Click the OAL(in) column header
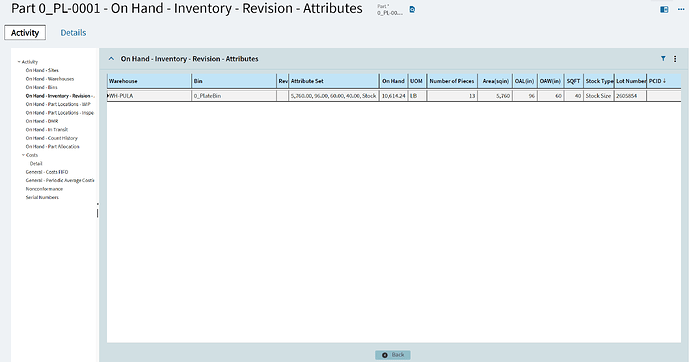The image size is (689, 362). [525, 81]
